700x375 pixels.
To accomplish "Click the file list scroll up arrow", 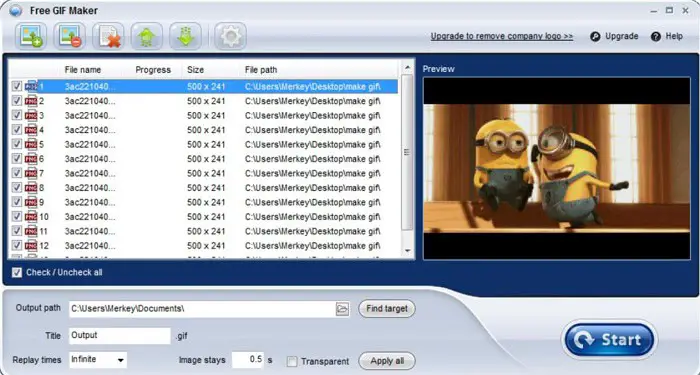I will pos(407,68).
